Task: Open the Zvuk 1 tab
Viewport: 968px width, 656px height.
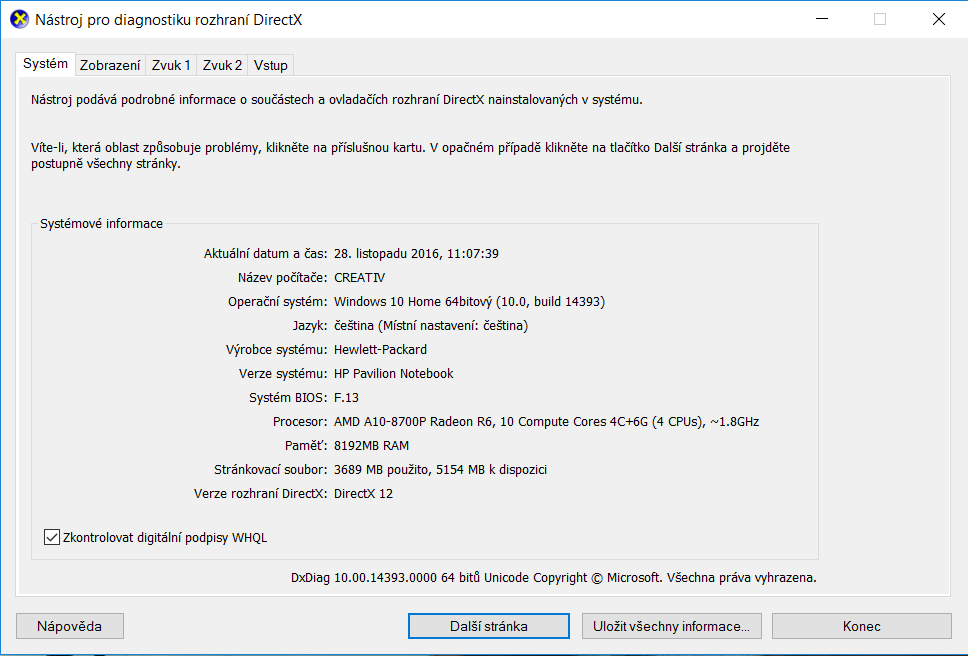Action: pos(171,65)
